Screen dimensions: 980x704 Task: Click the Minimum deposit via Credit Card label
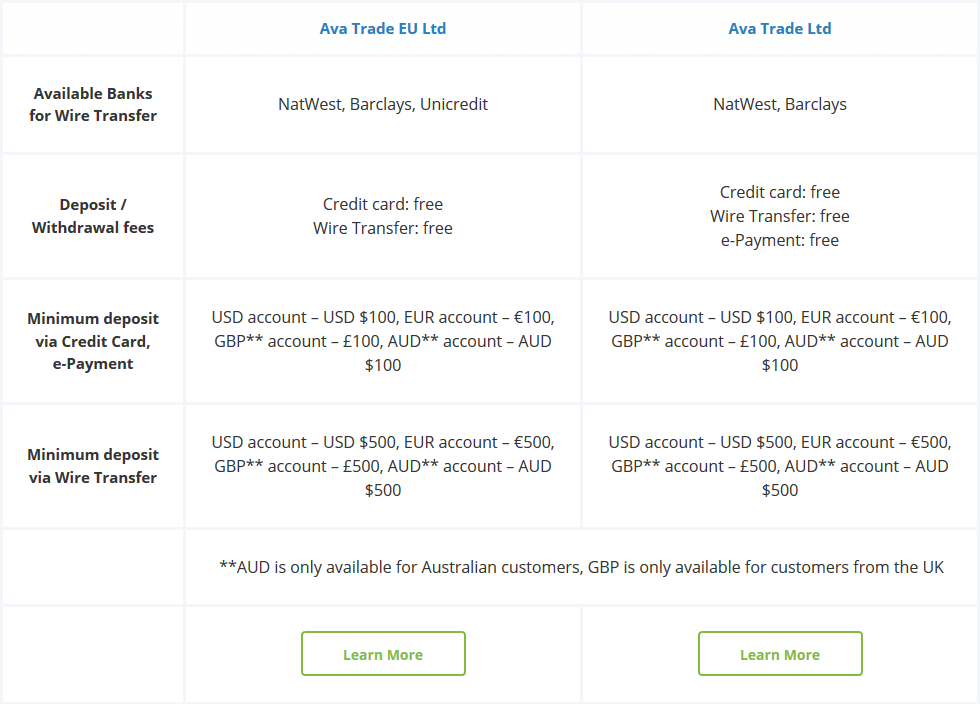(92, 341)
